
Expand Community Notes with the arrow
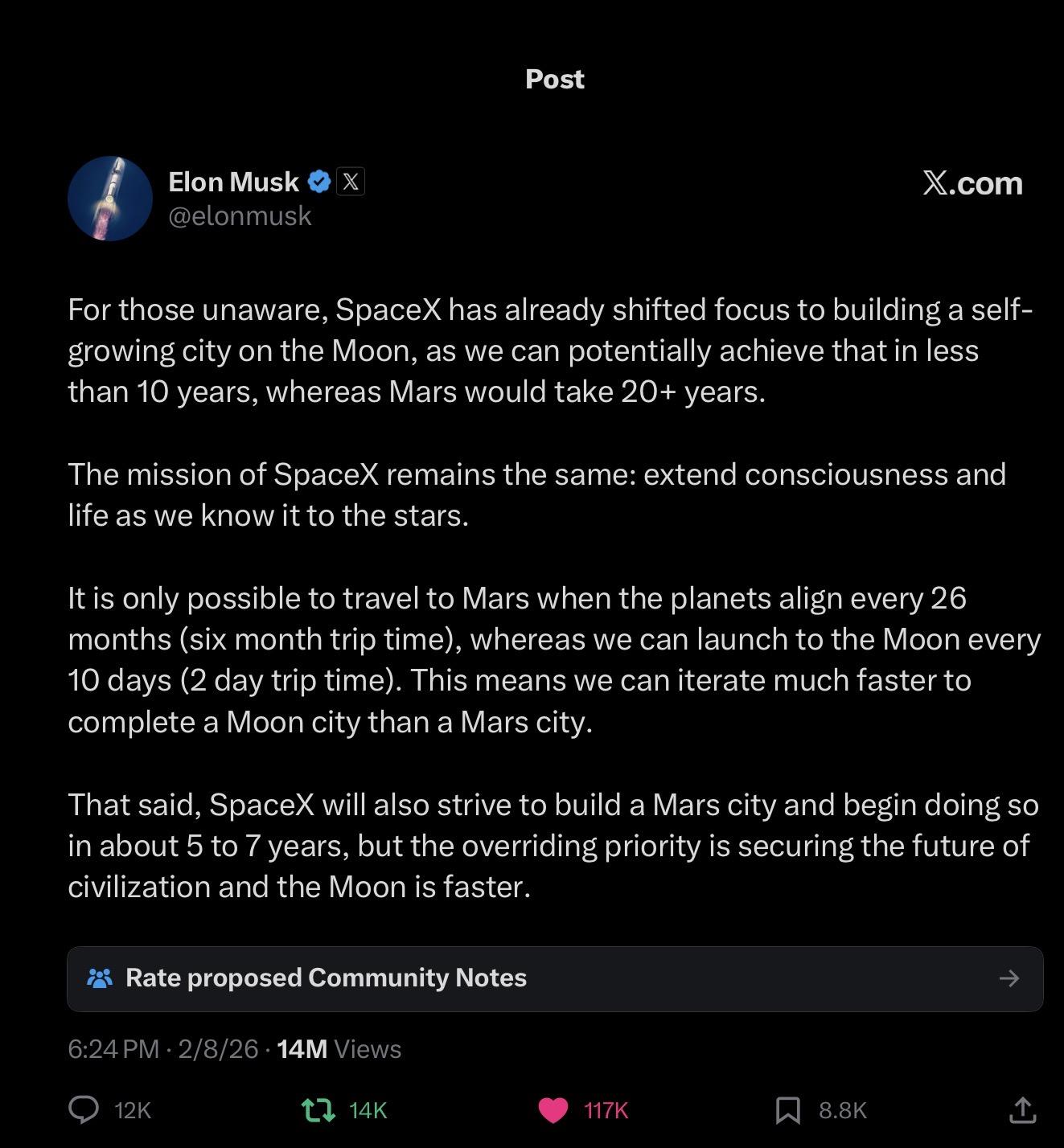tap(1009, 978)
